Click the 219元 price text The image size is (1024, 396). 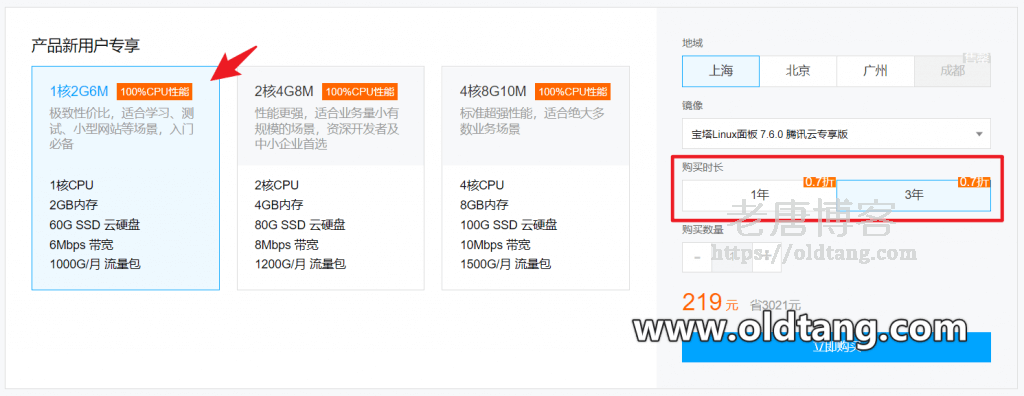[711, 303]
